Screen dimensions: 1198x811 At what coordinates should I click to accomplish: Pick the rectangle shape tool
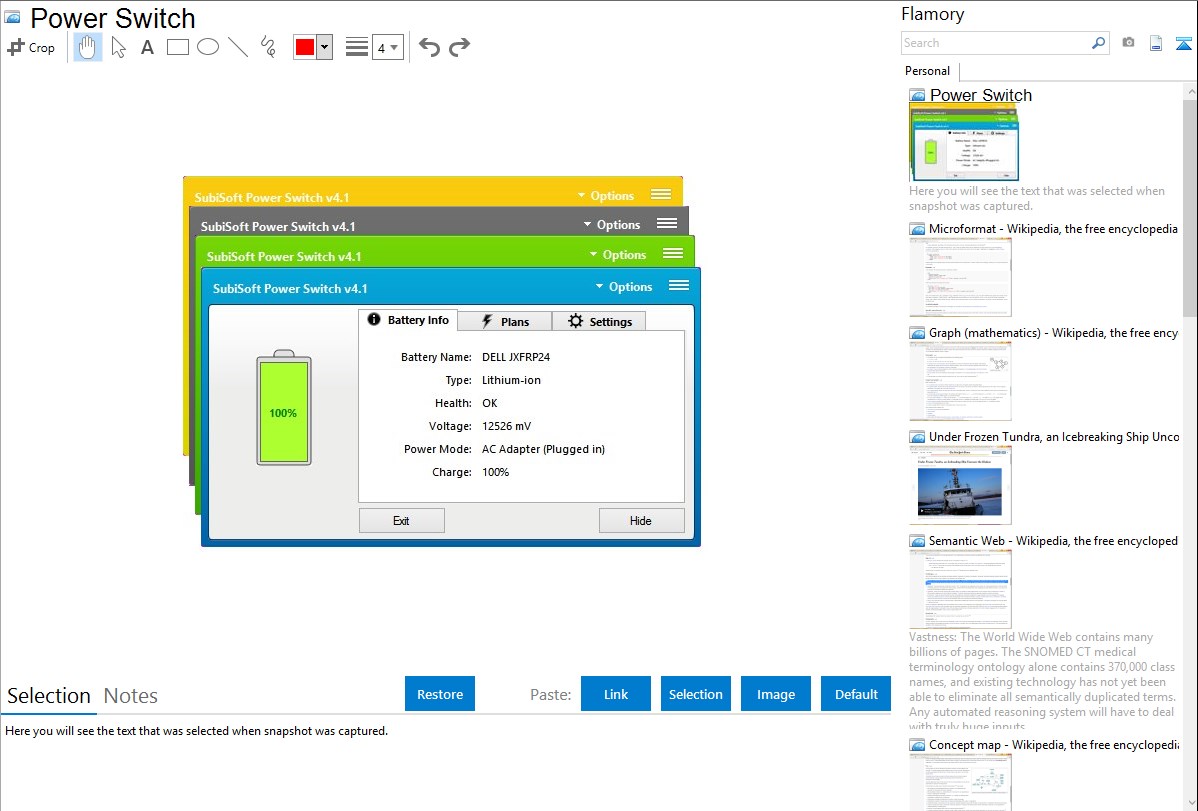177,47
